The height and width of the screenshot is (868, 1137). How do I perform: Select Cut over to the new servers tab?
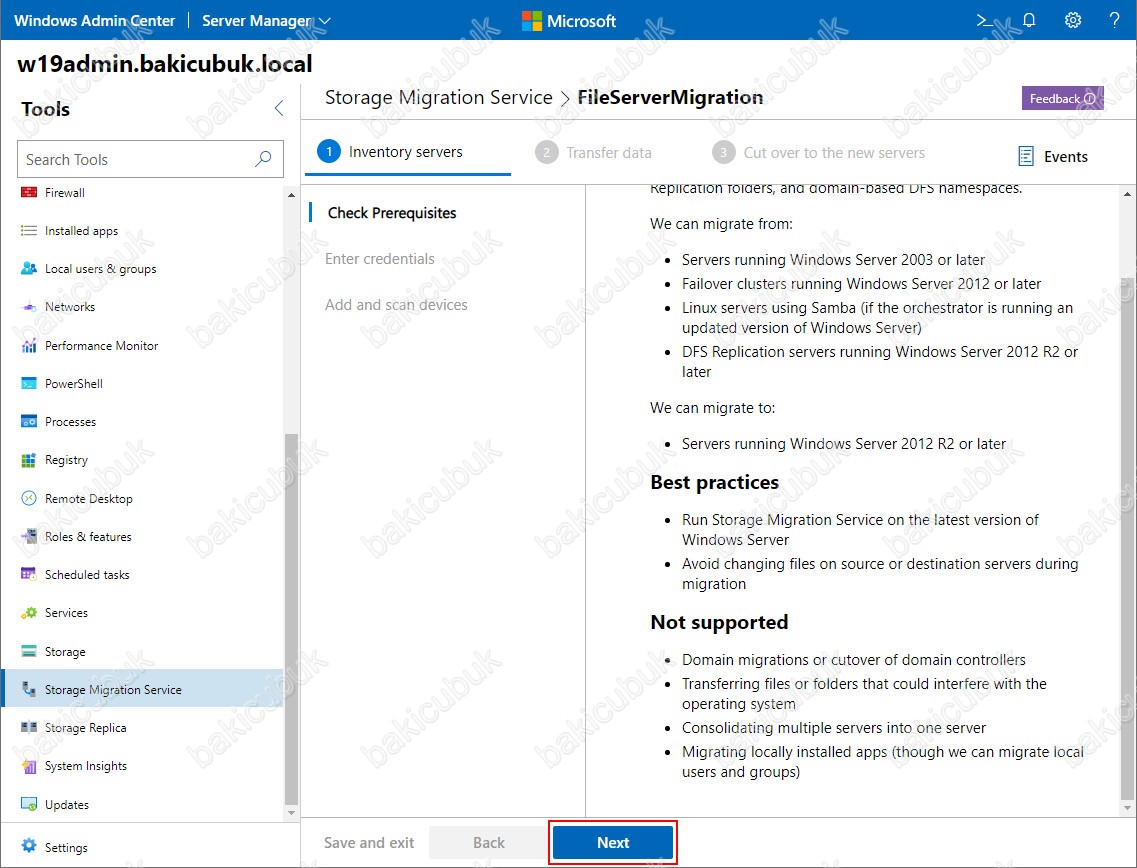point(819,153)
